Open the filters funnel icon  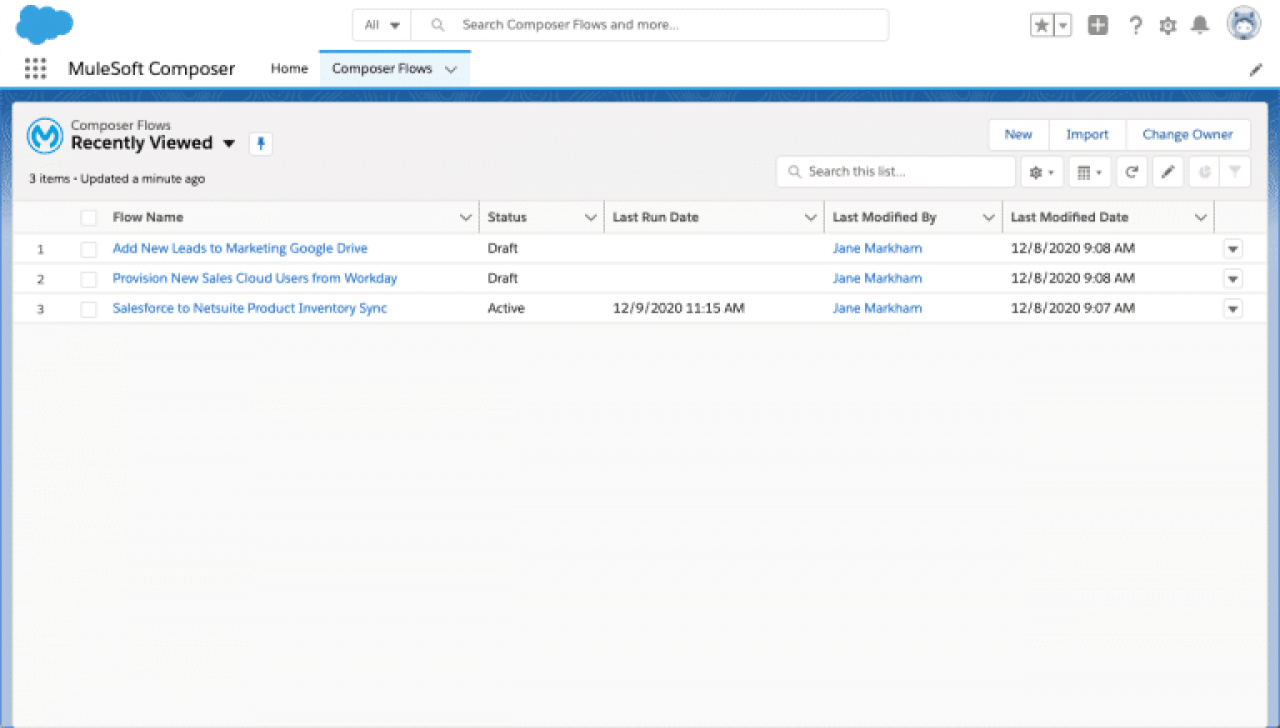(x=1235, y=172)
